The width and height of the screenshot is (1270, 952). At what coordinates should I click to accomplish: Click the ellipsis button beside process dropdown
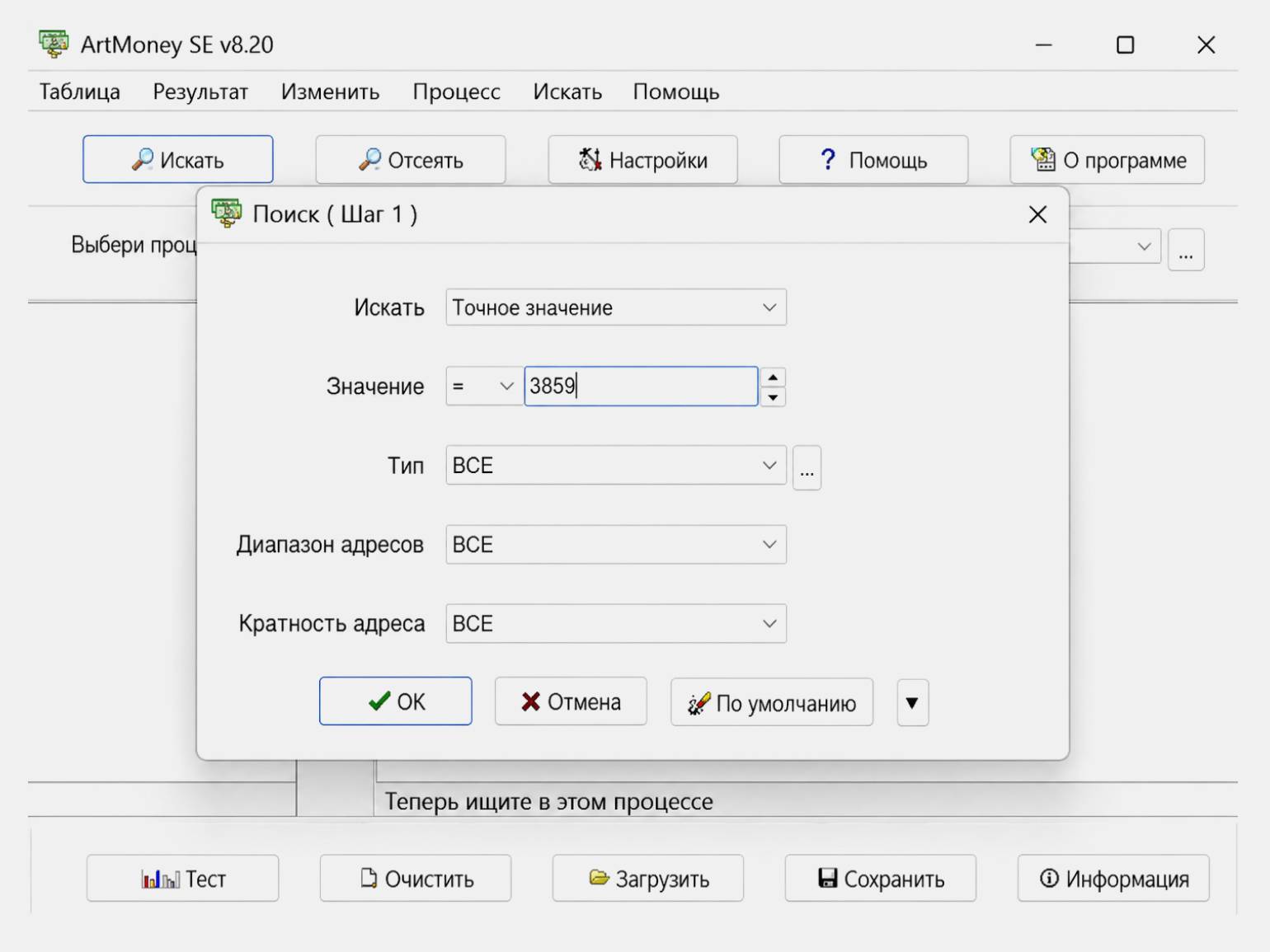(x=1186, y=250)
